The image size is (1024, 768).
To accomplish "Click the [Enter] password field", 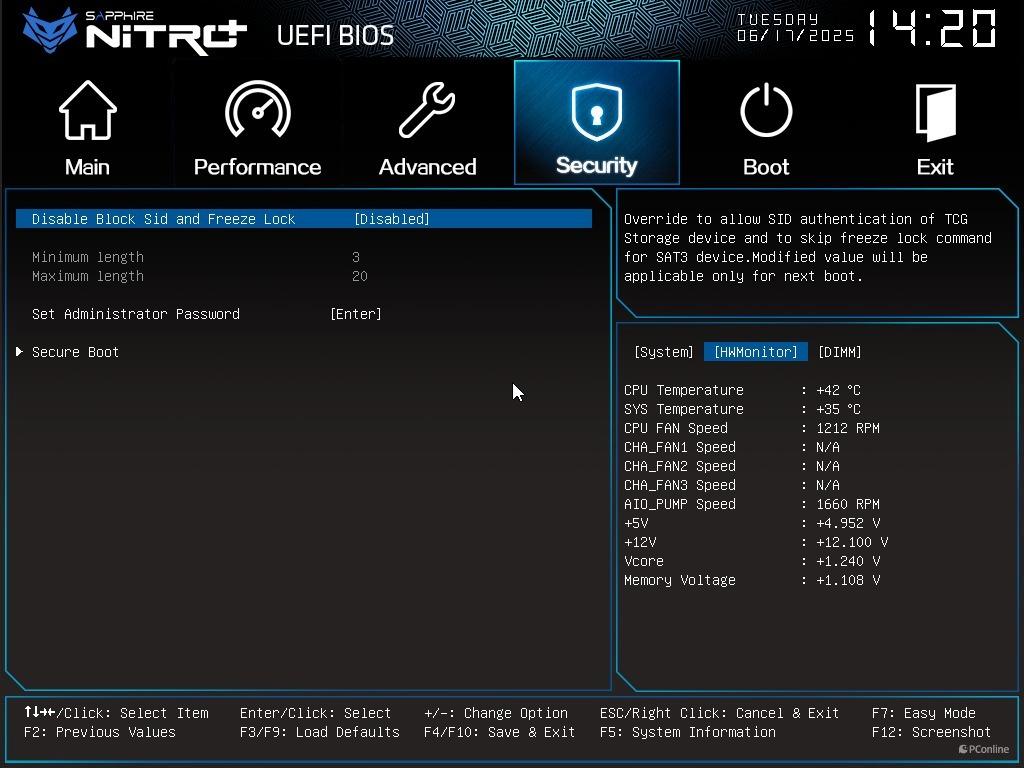I will (356, 314).
